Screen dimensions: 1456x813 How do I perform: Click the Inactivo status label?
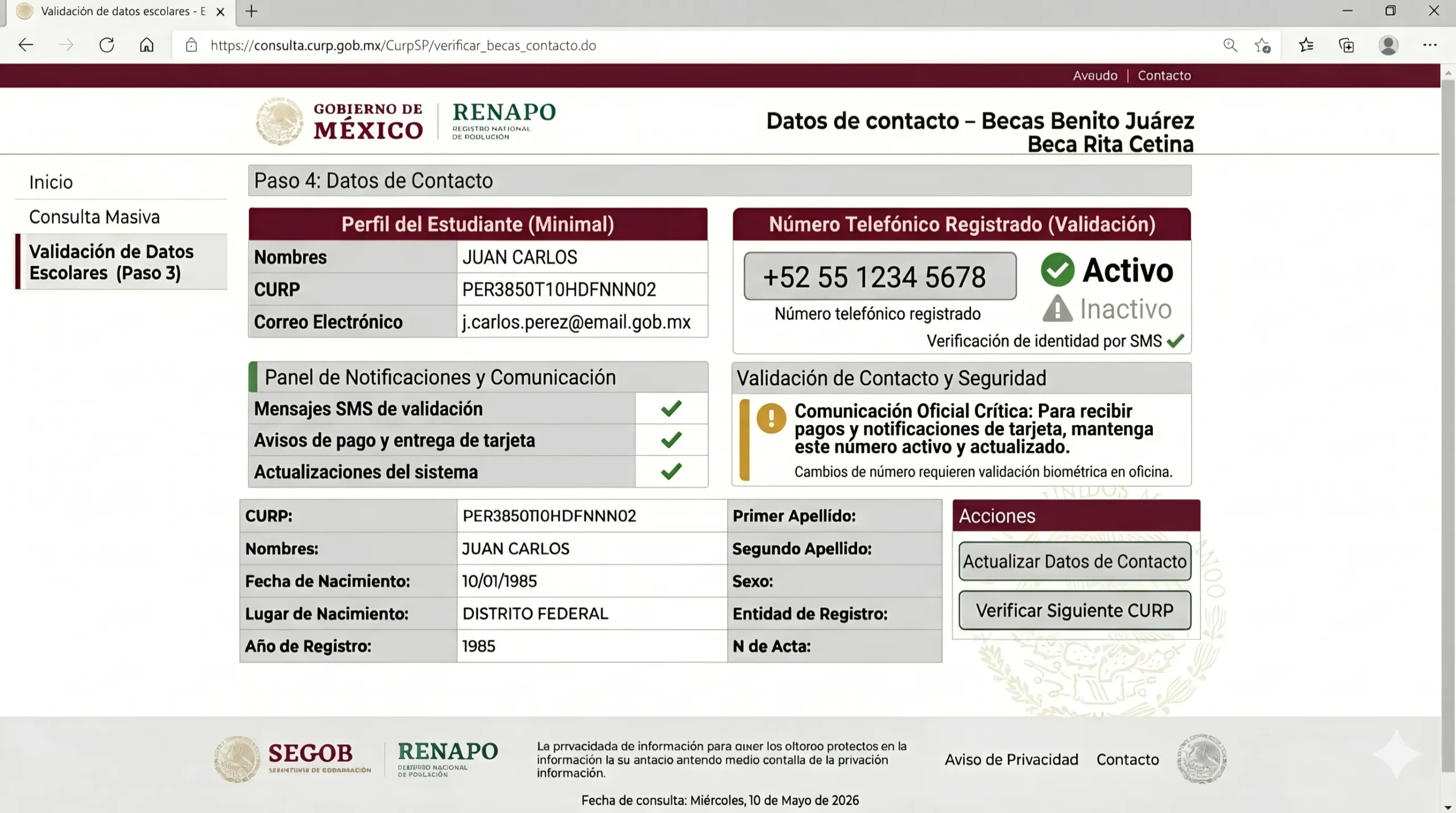click(1126, 309)
